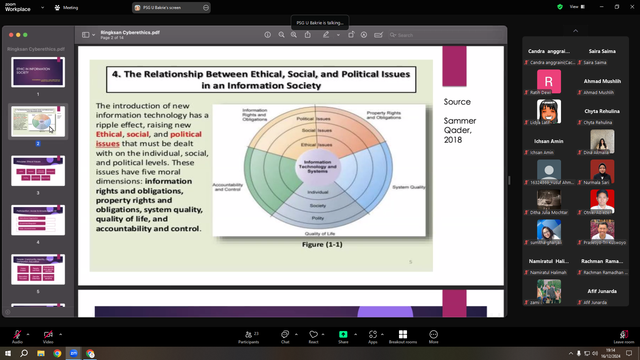The image size is (640, 360).
Task: Click the form filling icon in Preview
Action: point(378,35)
